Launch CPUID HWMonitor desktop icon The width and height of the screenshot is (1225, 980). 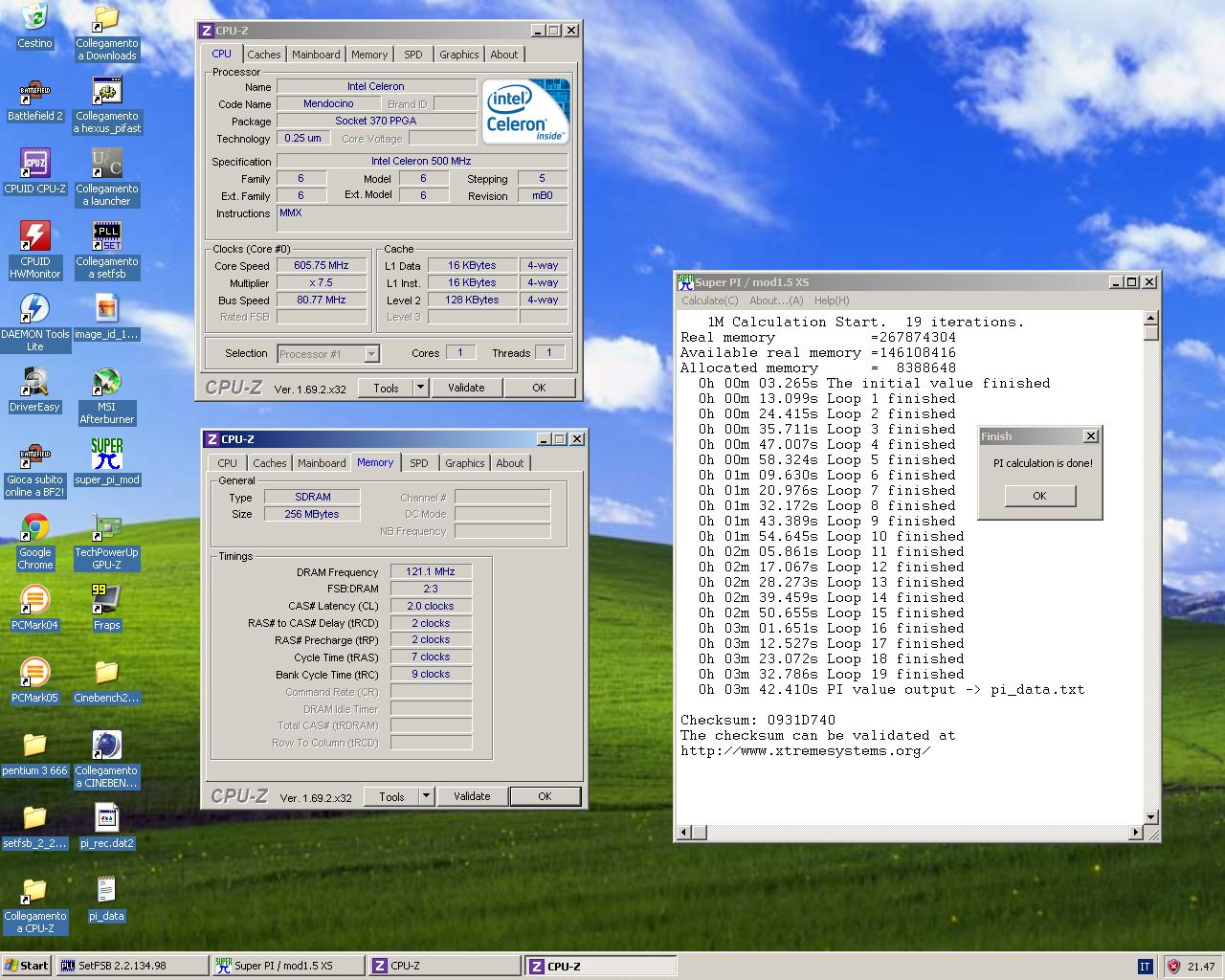[35, 251]
